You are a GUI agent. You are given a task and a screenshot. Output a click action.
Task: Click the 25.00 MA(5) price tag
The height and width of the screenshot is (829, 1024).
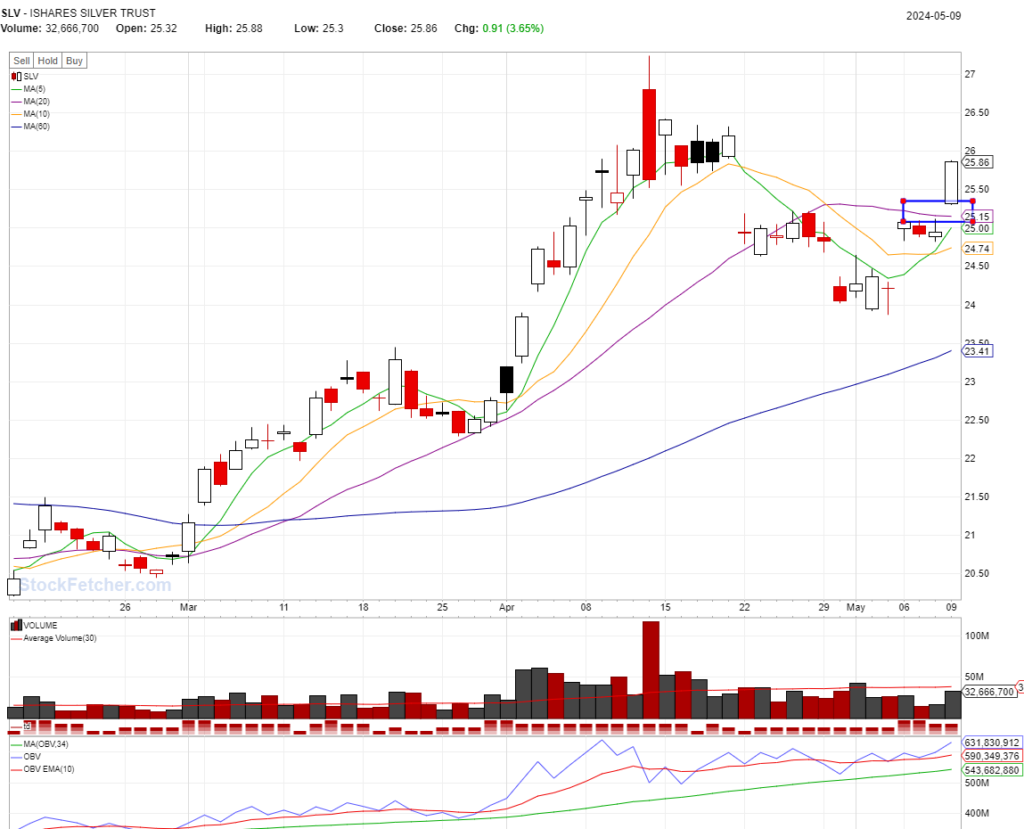[x=977, y=229]
